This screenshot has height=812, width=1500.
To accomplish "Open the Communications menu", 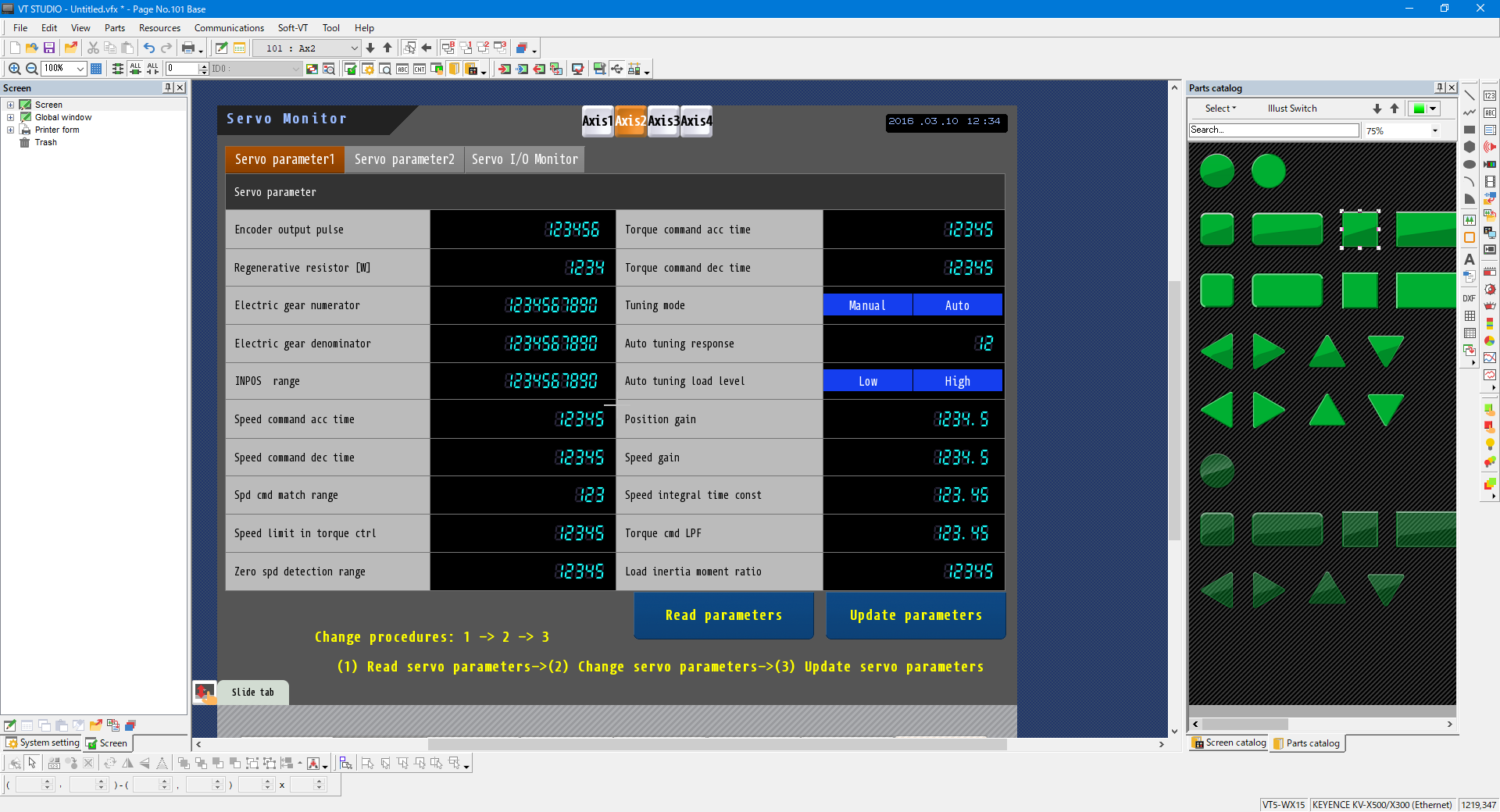I will click(x=229, y=28).
